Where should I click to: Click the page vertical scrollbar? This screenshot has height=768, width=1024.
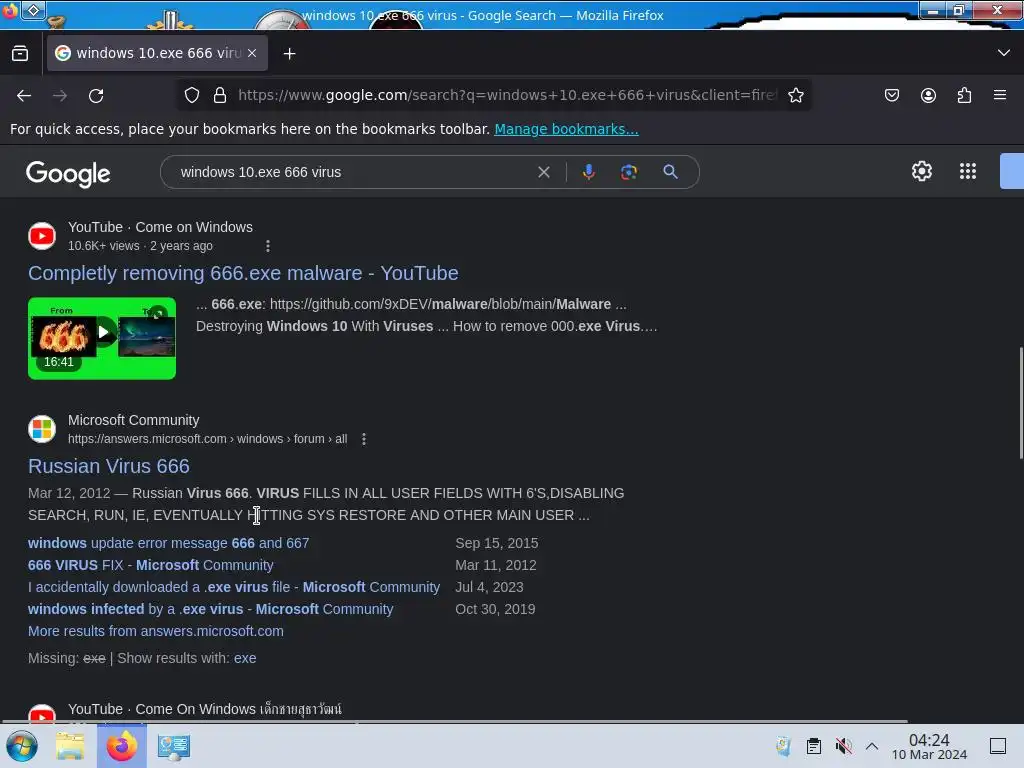[1021, 404]
